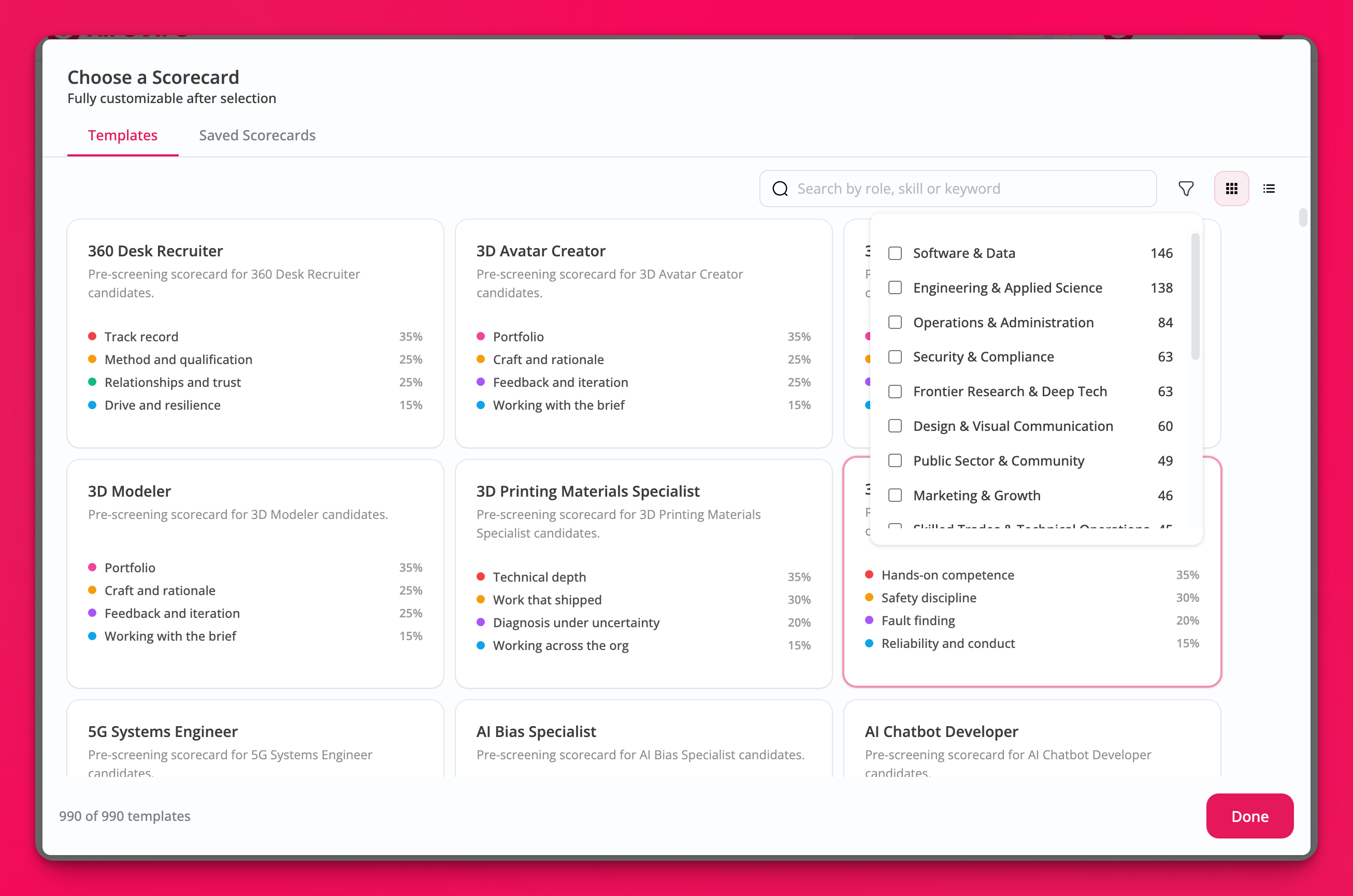Pick the 3D Modeler scorecard card
The width and height of the screenshot is (1353, 896).
pos(255,574)
